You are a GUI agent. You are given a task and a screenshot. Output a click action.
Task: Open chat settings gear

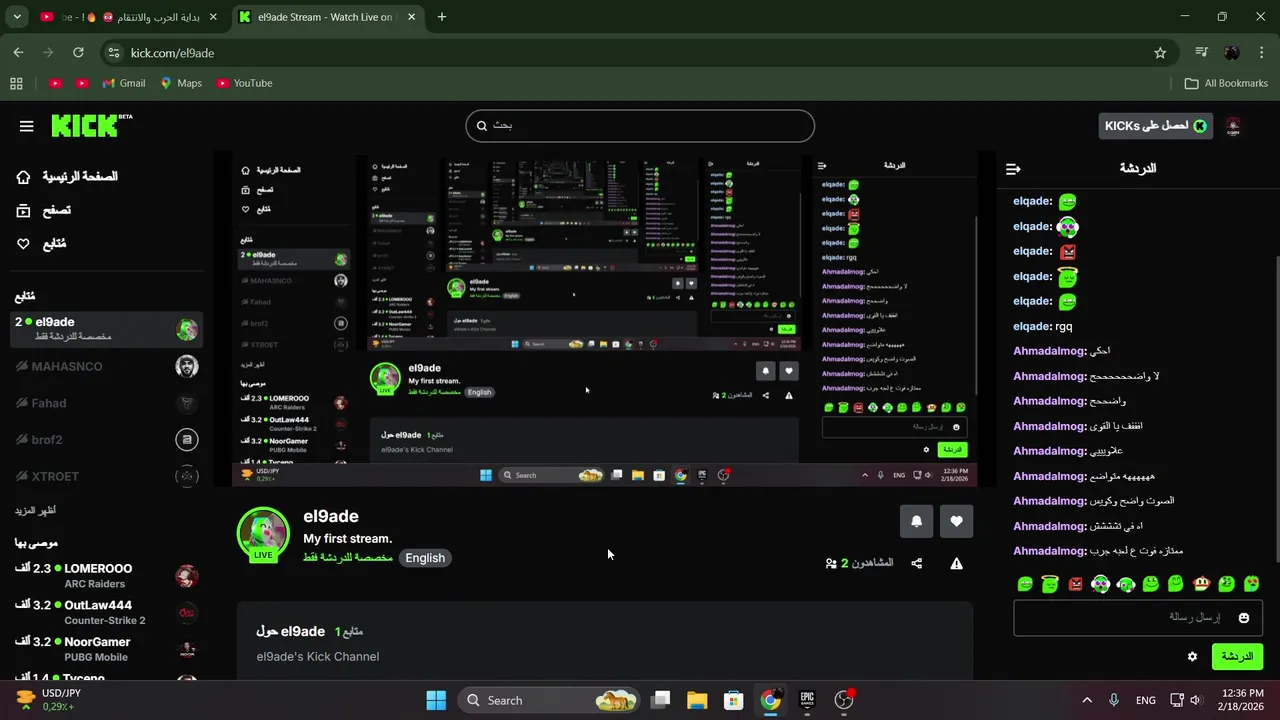click(1192, 657)
